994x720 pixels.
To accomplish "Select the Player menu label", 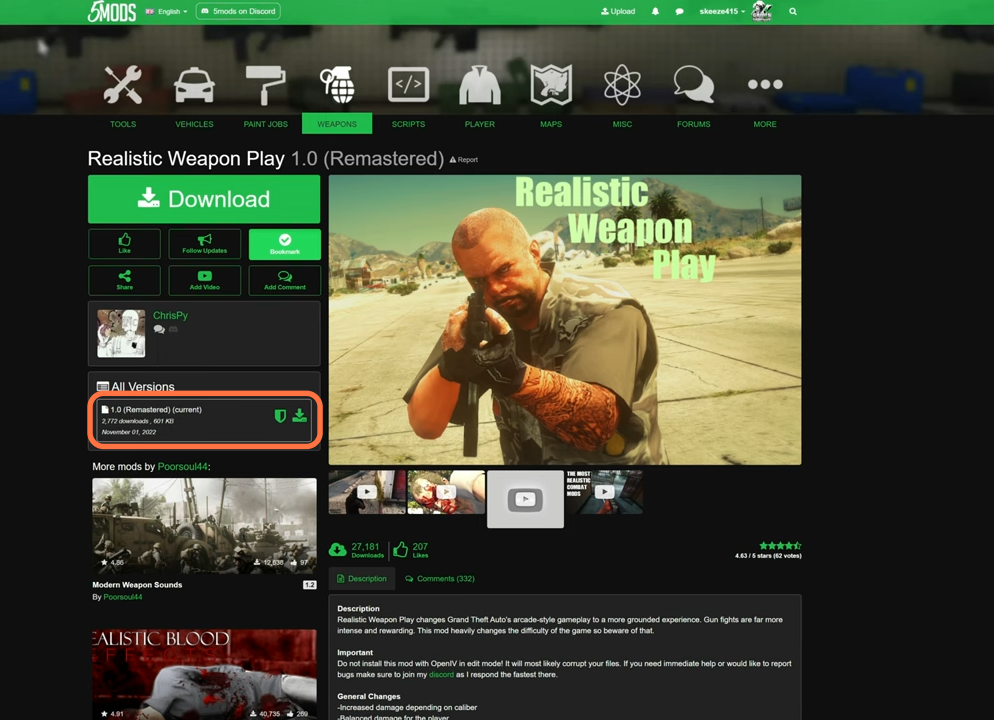I will (480, 124).
